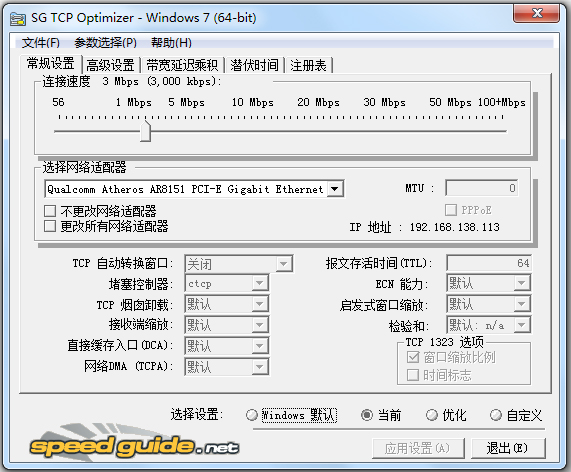Check 更改所有网络适配器 checkbox
The image size is (571, 472).
click(x=50, y=226)
